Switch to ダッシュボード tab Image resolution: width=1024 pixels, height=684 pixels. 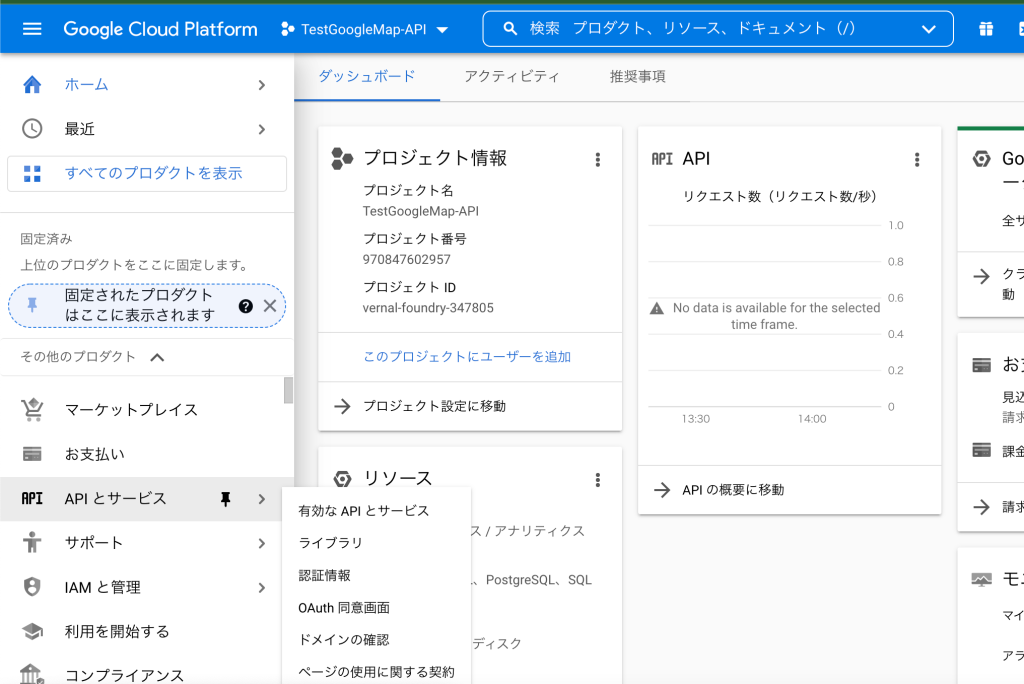[367, 76]
